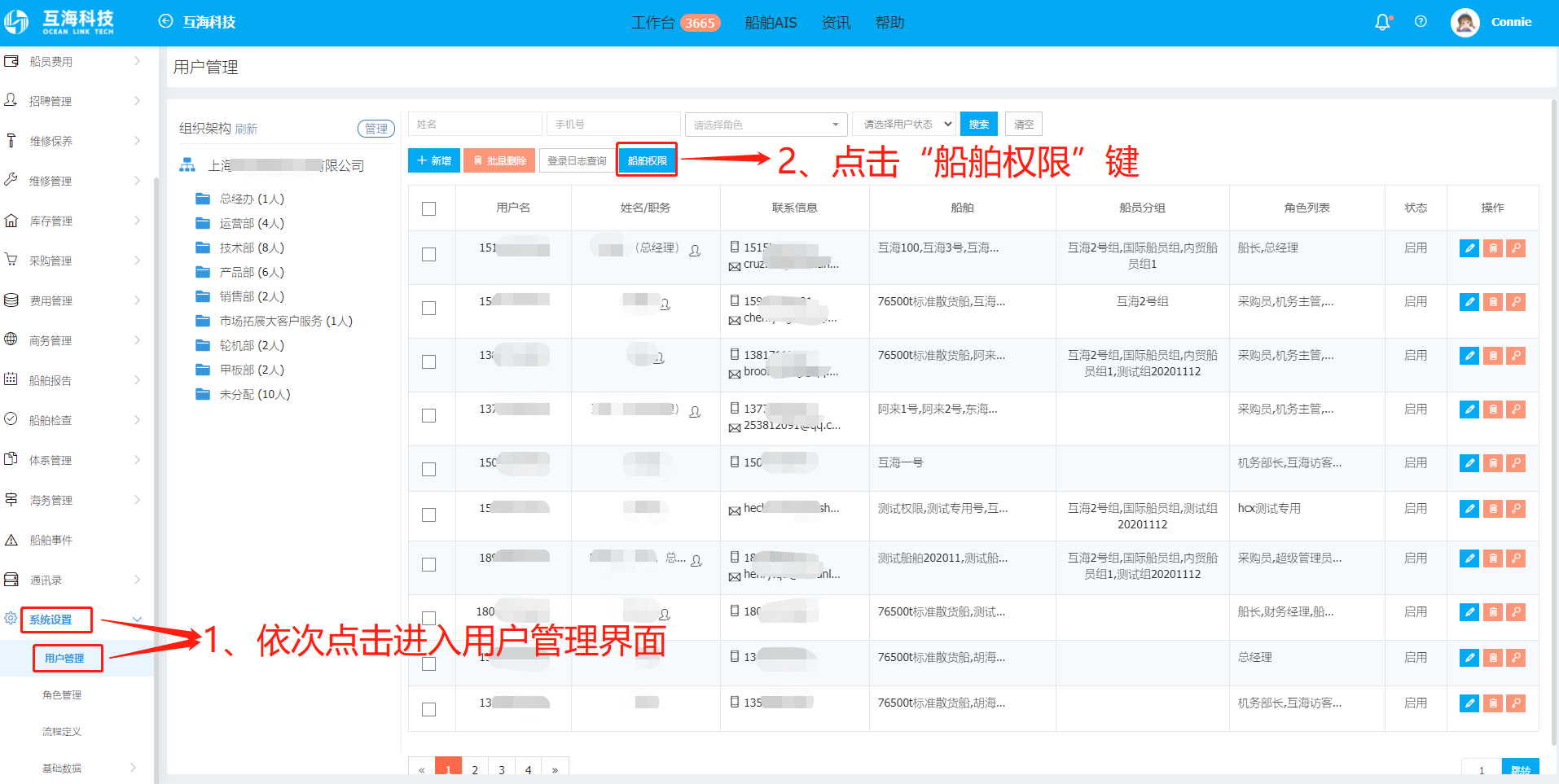Screen dimensions: 1559x784
Task: Click the 清空 clear button
Action: [1024, 124]
